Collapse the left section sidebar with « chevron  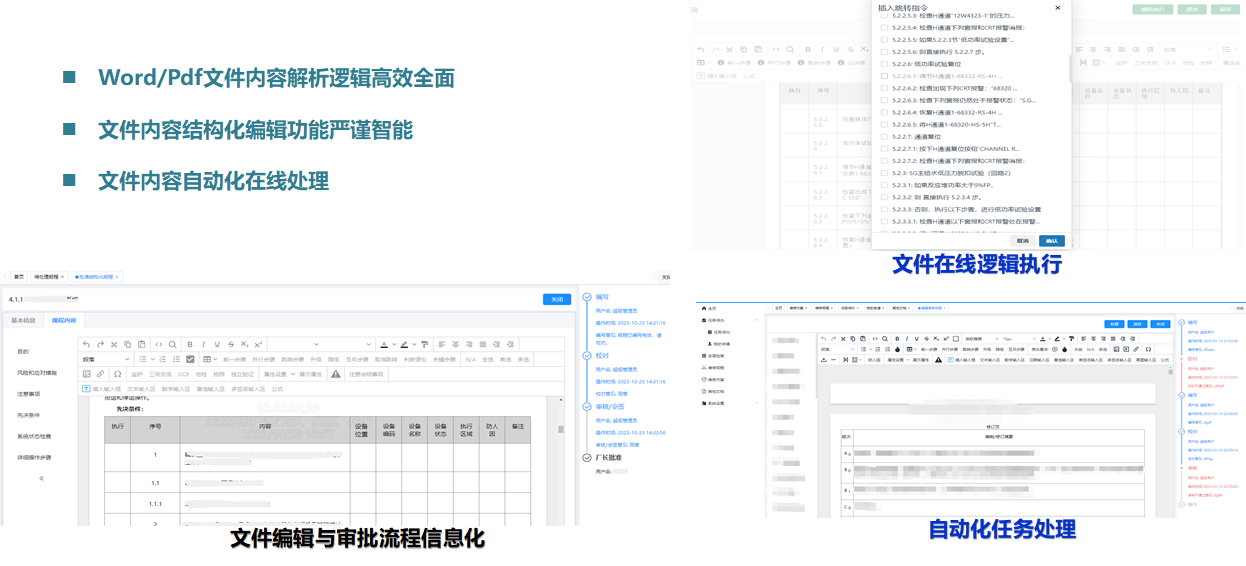(41, 478)
